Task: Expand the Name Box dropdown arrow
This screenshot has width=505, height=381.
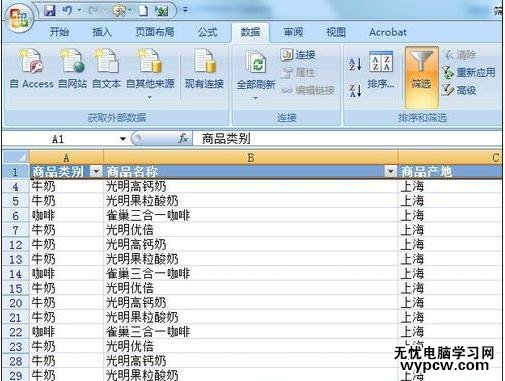Action: tap(123, 139)
